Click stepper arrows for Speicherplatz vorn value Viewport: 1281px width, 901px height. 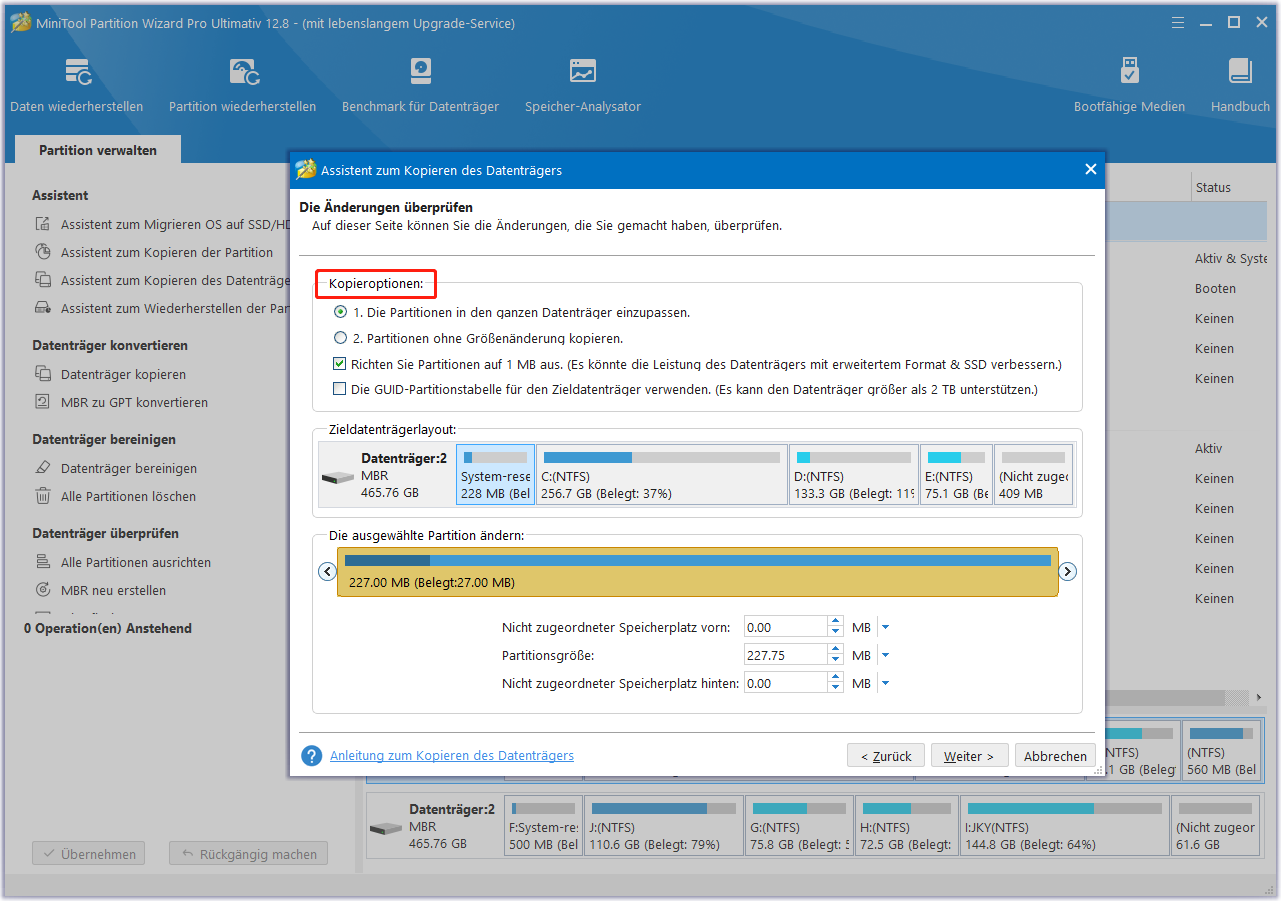tap(836, 628)
